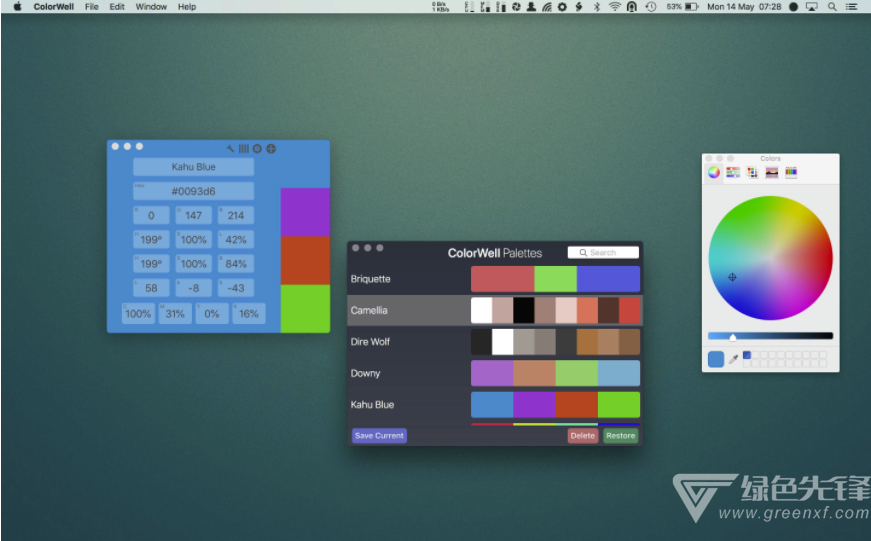871x541 pixels.
Task: Open Spotlight search magnifier icon
Action: [832, 7]
